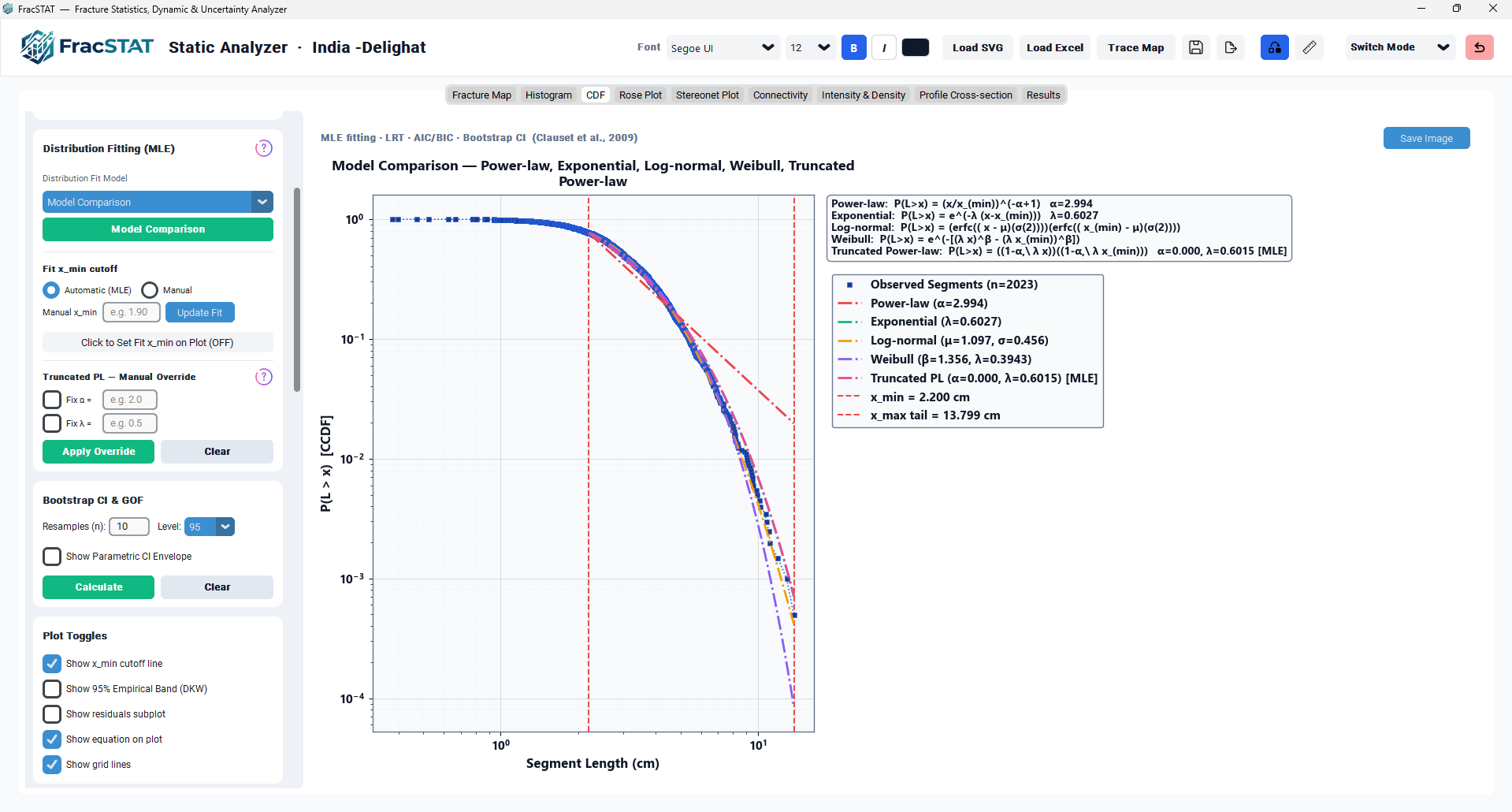Click the Load Excel button

pos(1054,47)
